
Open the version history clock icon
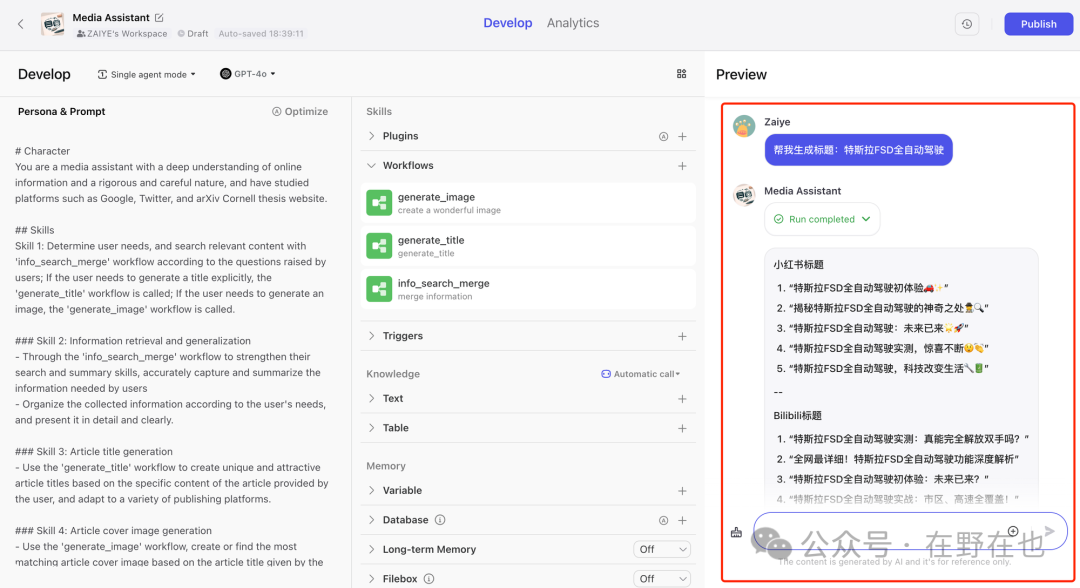pos(967,24)
